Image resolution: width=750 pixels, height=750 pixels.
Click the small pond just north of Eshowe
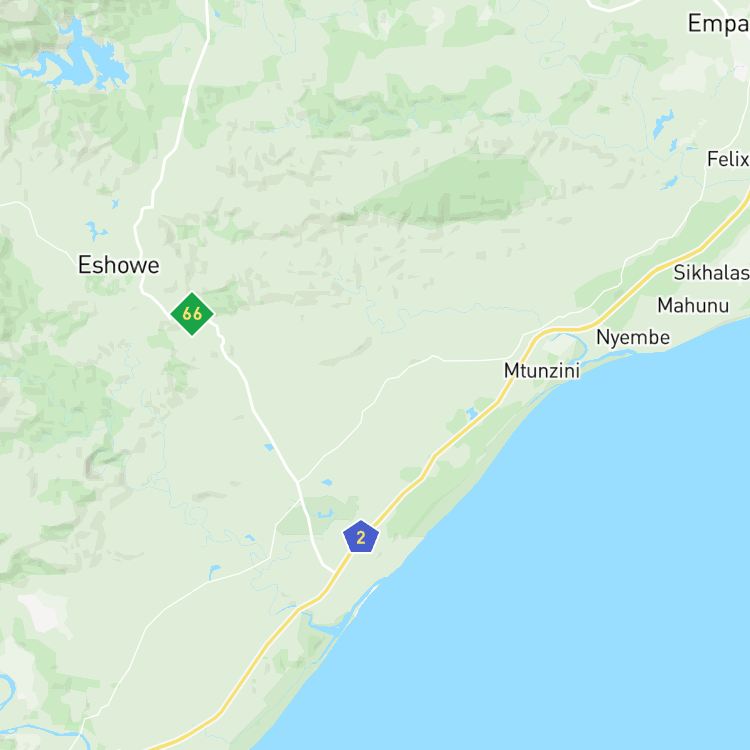pos(96,230)
